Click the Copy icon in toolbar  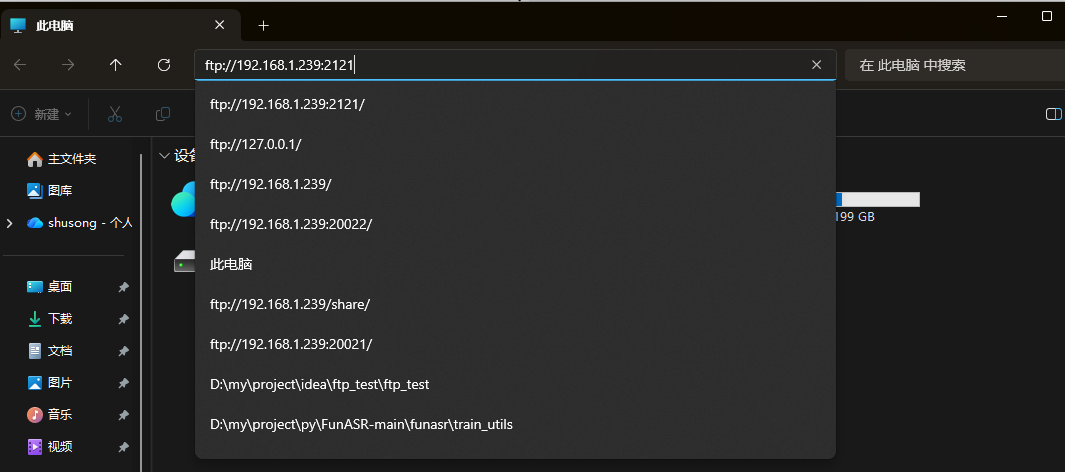[x=162, y=114]
